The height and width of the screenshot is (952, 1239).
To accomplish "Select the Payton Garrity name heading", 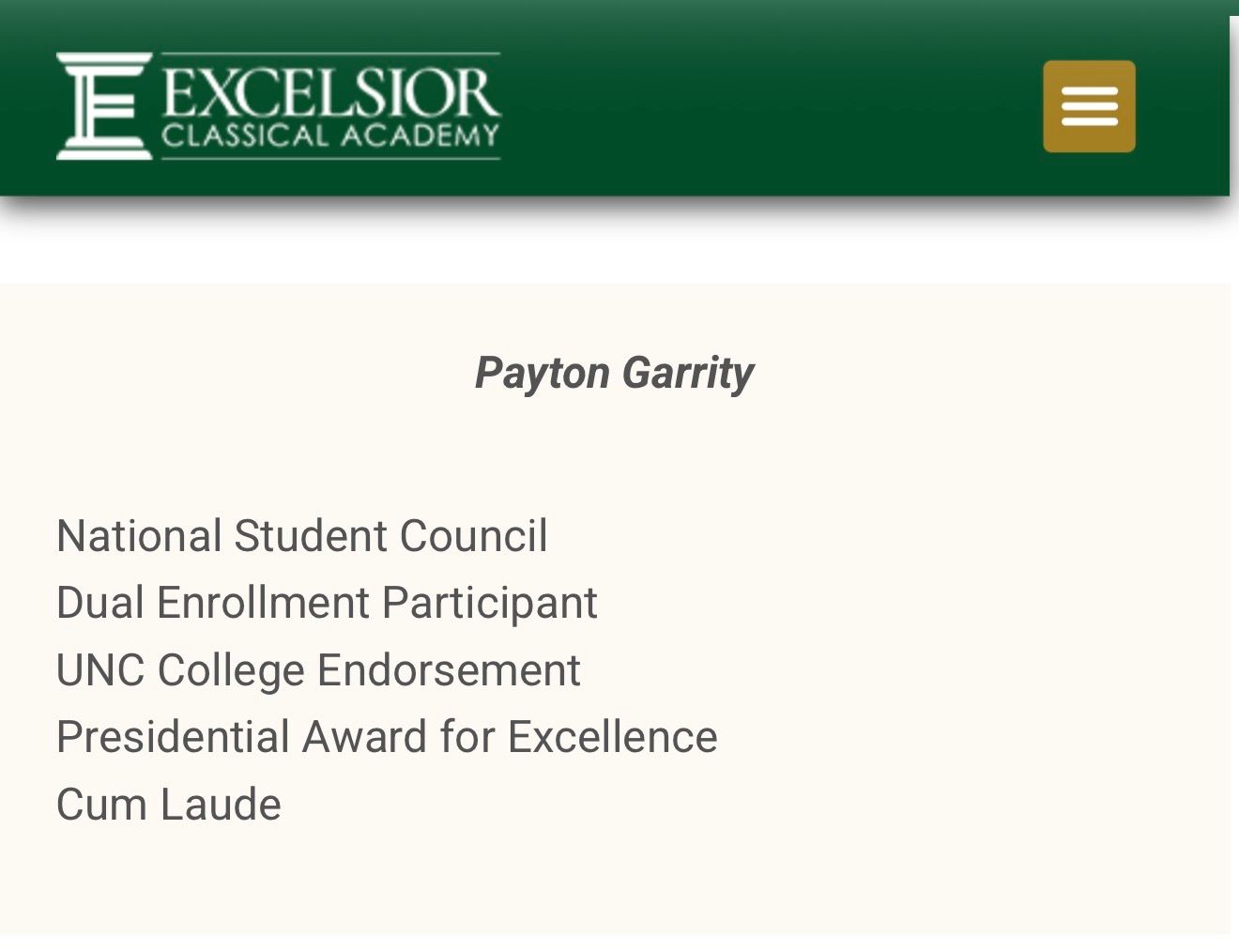I will [615, 373].
